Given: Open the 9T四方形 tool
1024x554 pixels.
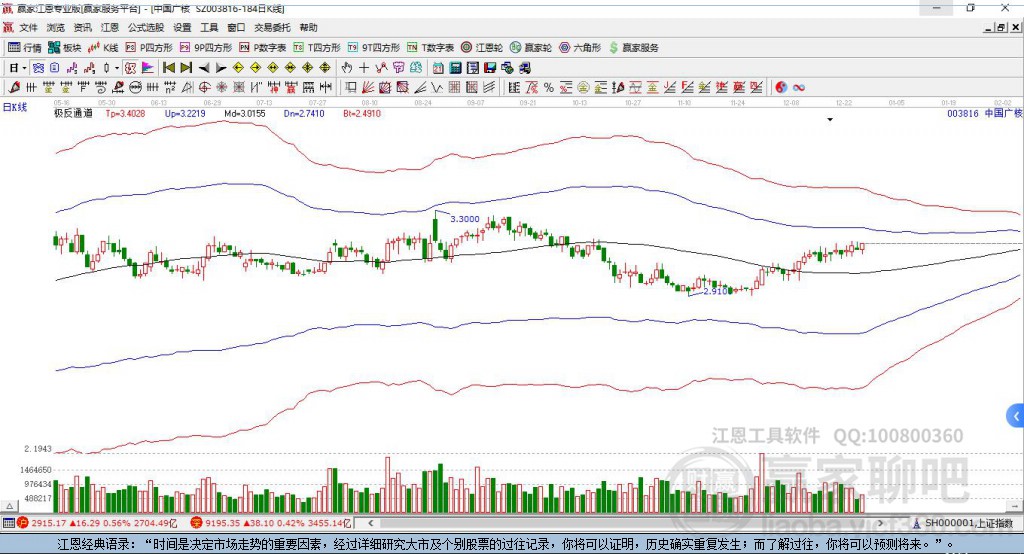Looking at the screenshot, I should [x=374, y=48].
